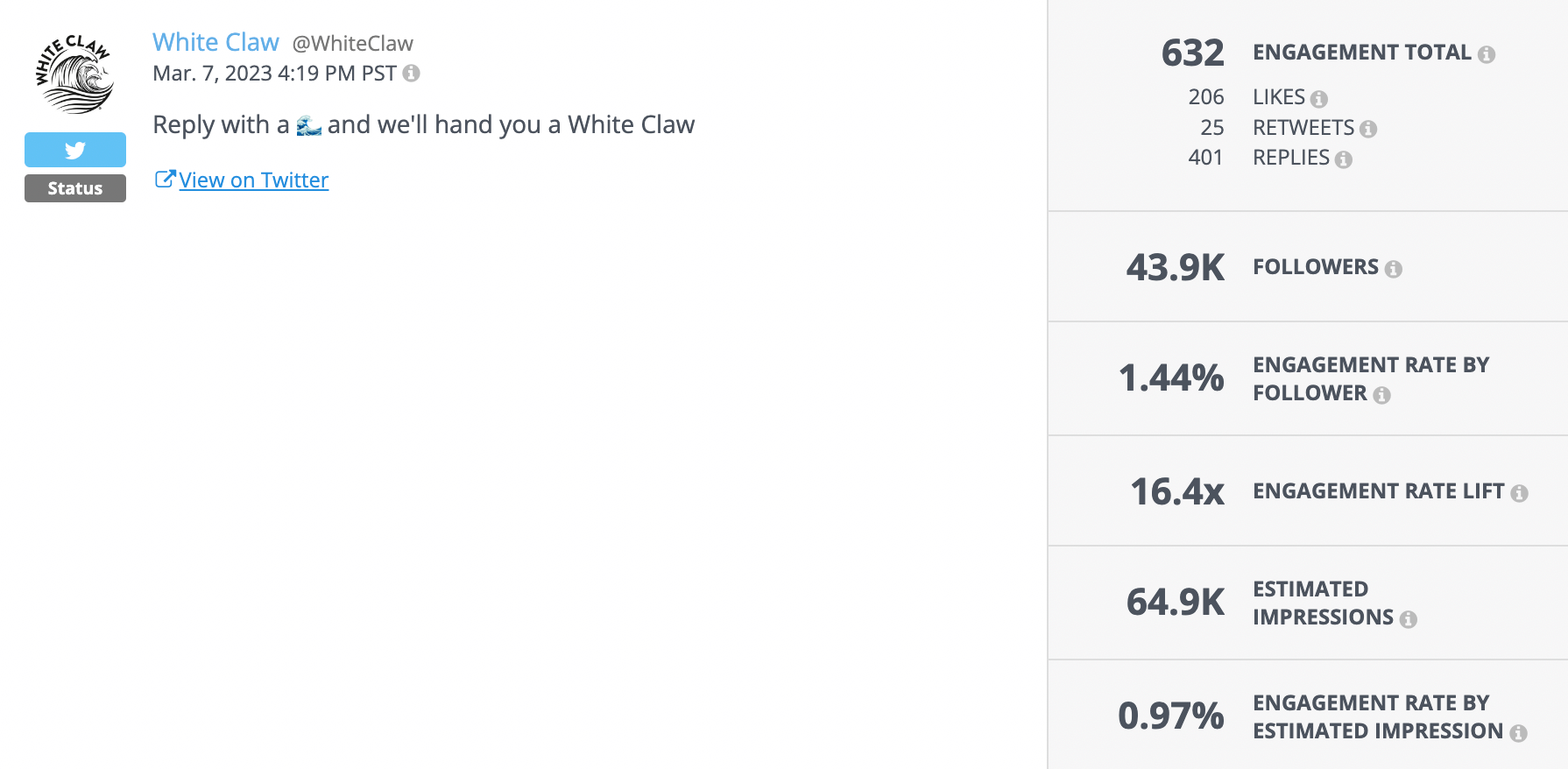The image size is (1568, 769).
Task: Click the Estimated Impressions info icon
Action: click(x=1409, y=618)
